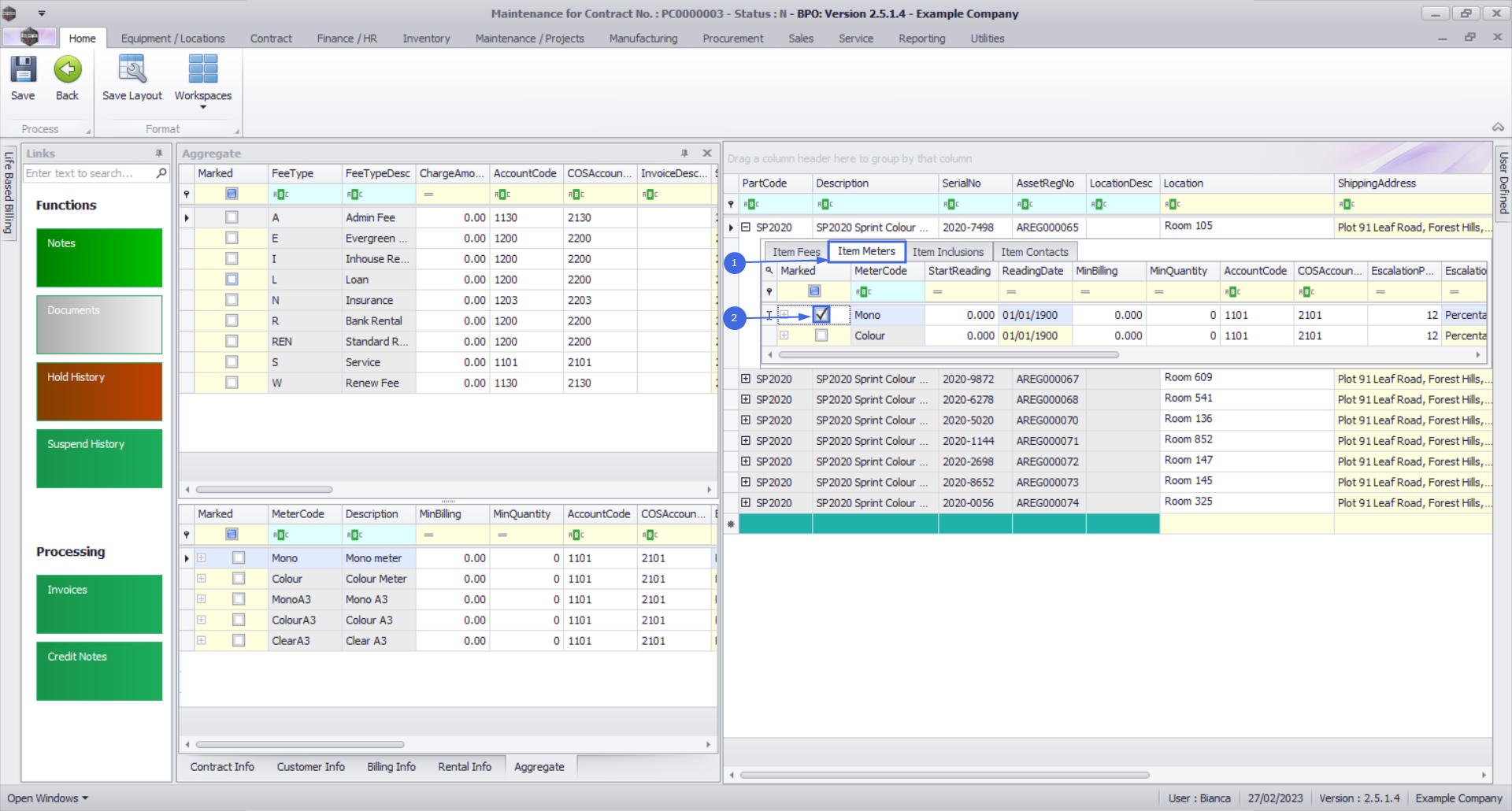The height and width of the screenshot is (811, 1512).
Task: Expand the SP2020 row with serial 2020-9872
Action: click(x=746, y=380)
